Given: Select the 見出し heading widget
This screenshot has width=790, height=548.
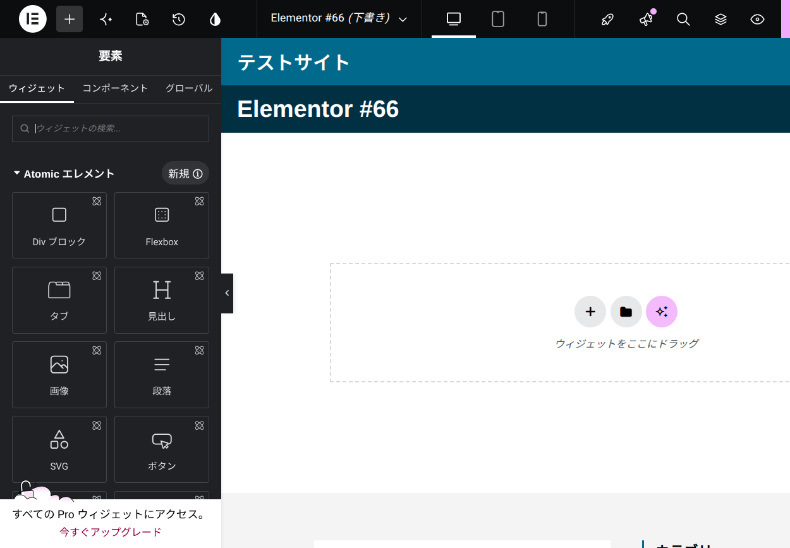Looking at the screenshot, I should point(162,300).
